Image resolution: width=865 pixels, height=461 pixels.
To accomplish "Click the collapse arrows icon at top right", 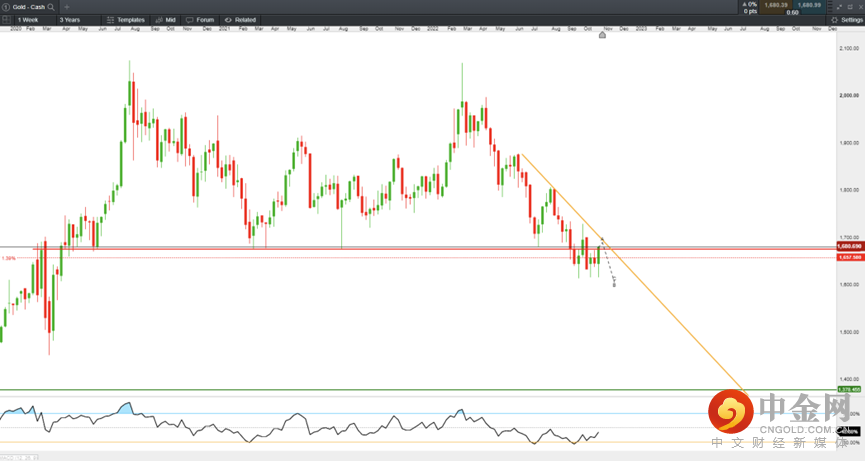I will (840, 7).
